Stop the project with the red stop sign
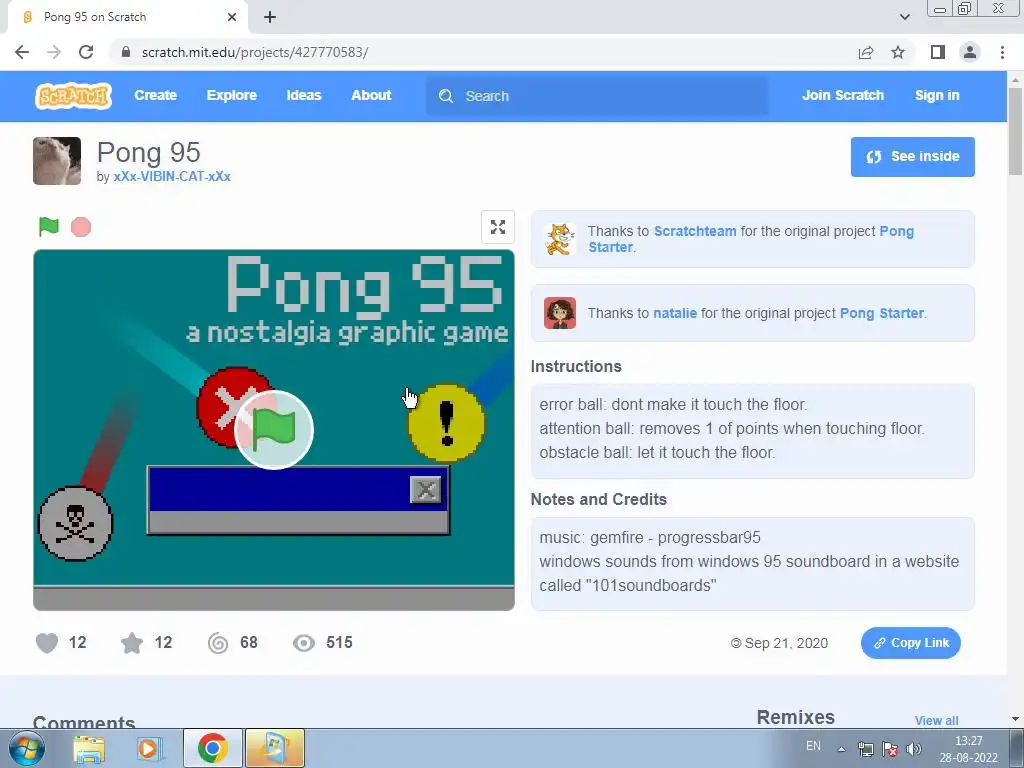Viewport: 1024px width, 768px height. coord(81,227)
